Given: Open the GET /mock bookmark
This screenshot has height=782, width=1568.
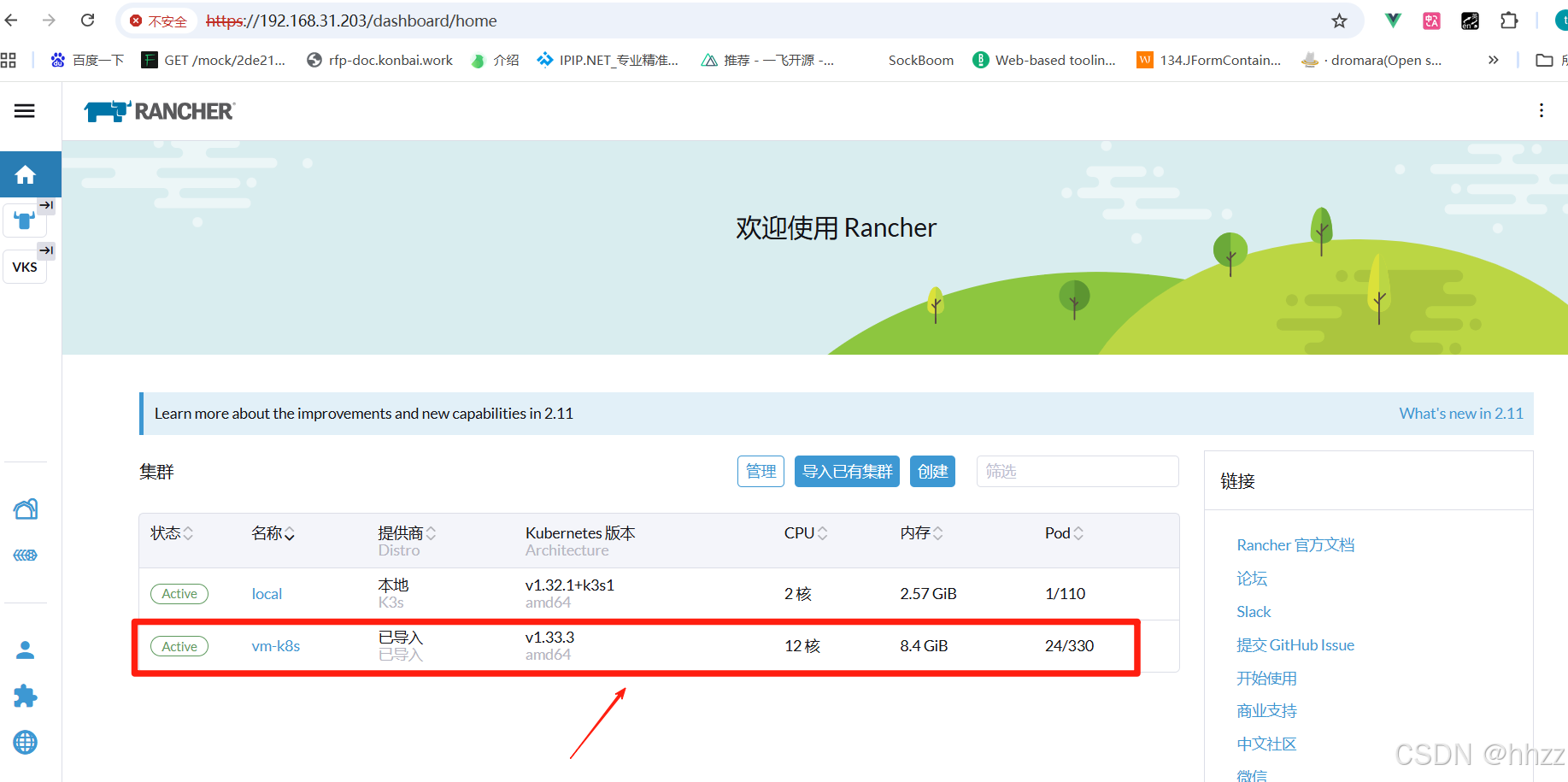Looking at the screenshot, I should click(x=214, y=60).
